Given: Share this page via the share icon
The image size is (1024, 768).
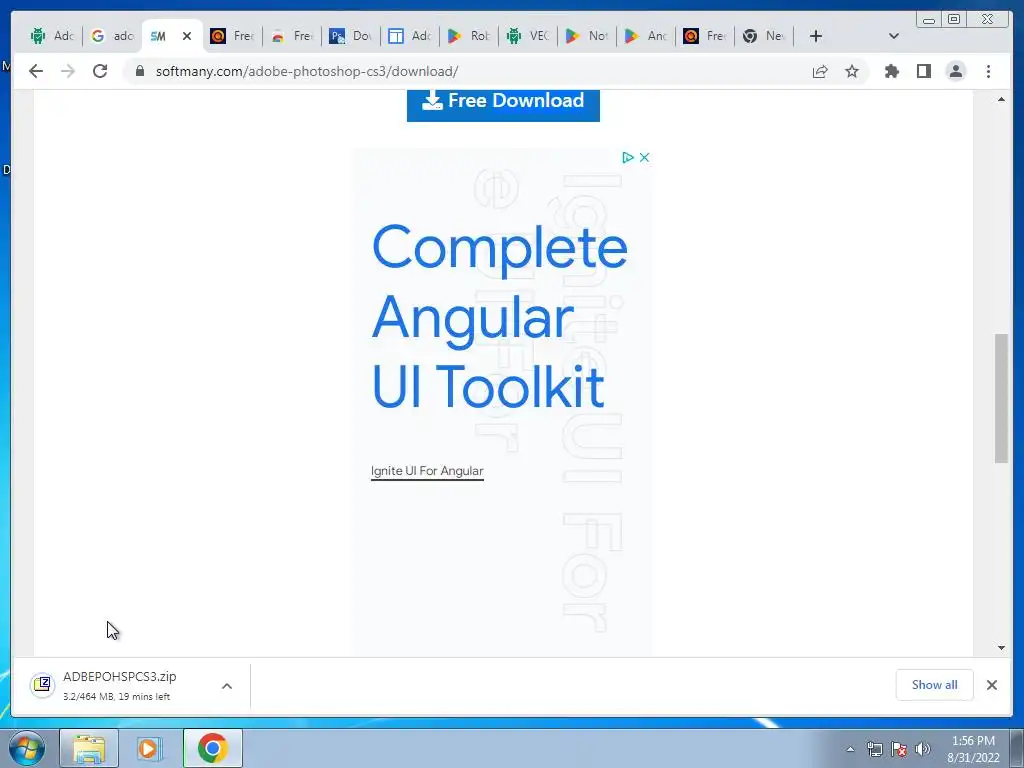Looking at the screenshot, I should (x=820, y=71).
